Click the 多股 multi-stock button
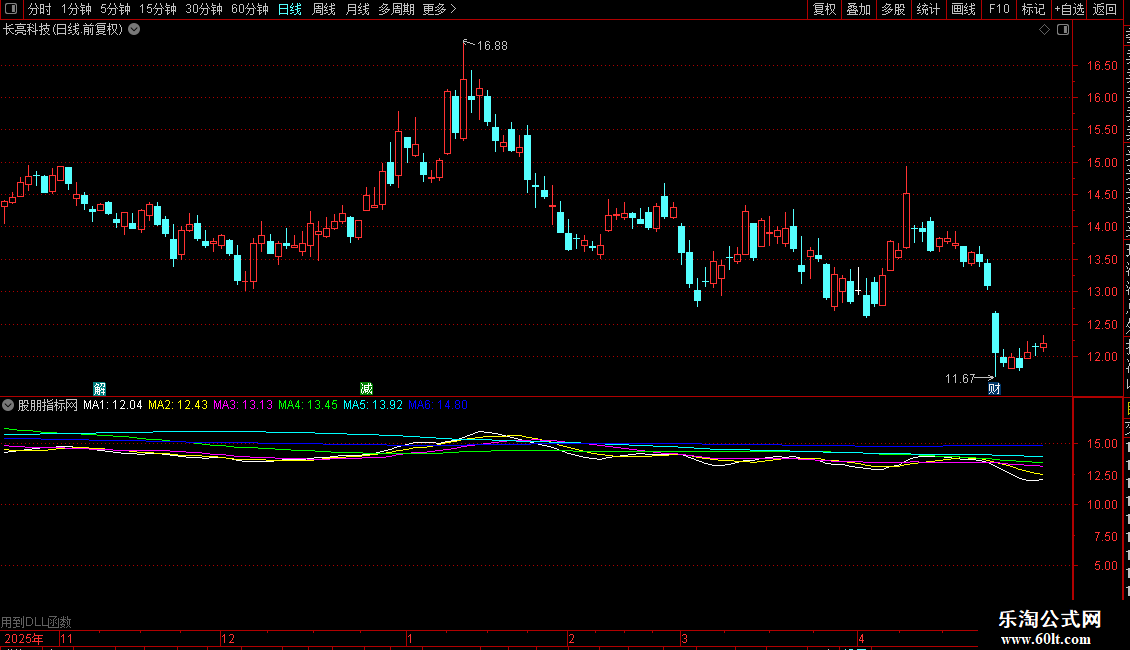The height and width of the screenshot is (650, 1130). click(x=893, y=9)
